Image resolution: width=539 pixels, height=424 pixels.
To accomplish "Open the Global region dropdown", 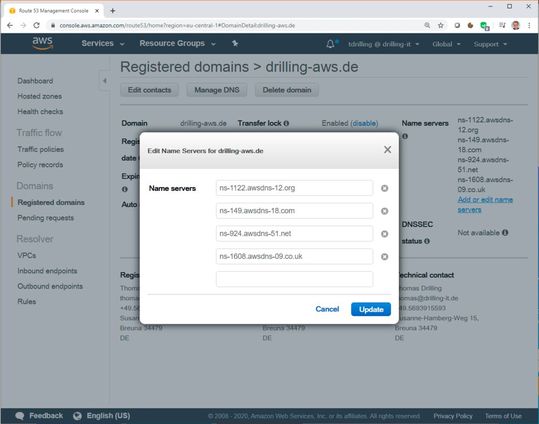I will pos(446,44).
